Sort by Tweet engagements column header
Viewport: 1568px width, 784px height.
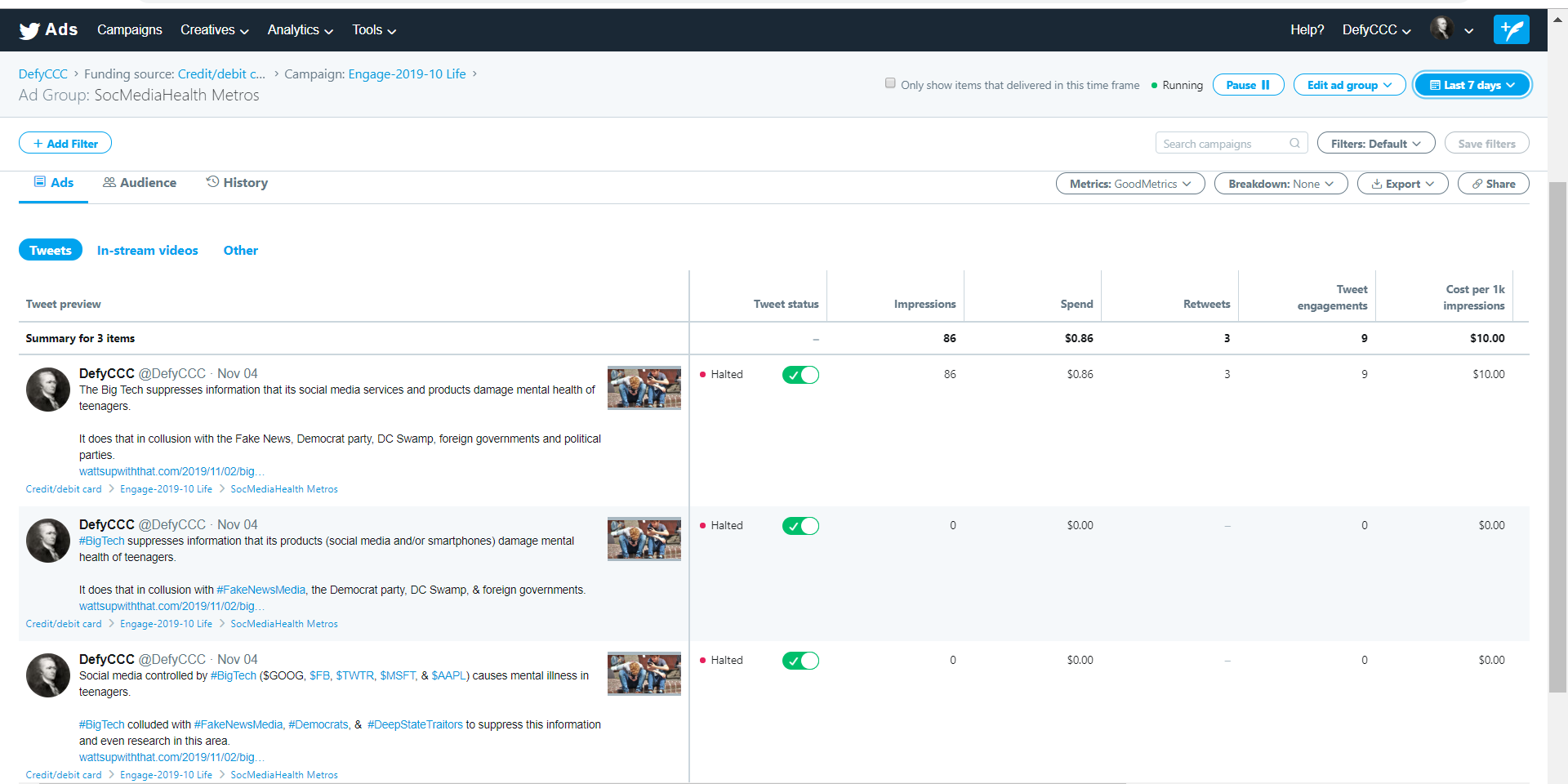[1332, 297]
